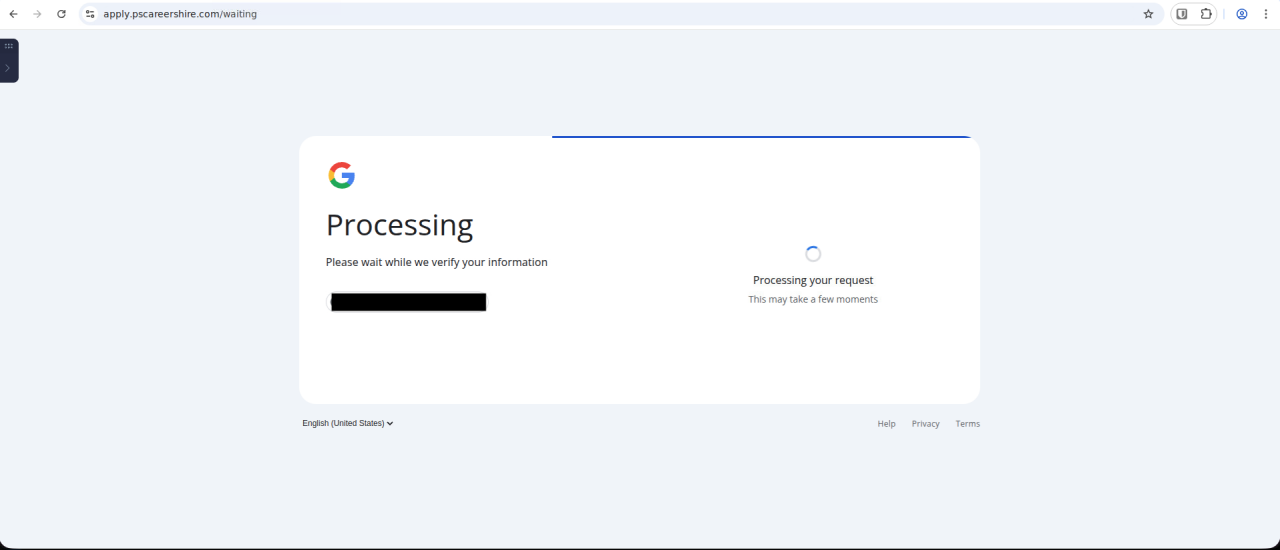Click the browser forward arrow

(38, 14)
